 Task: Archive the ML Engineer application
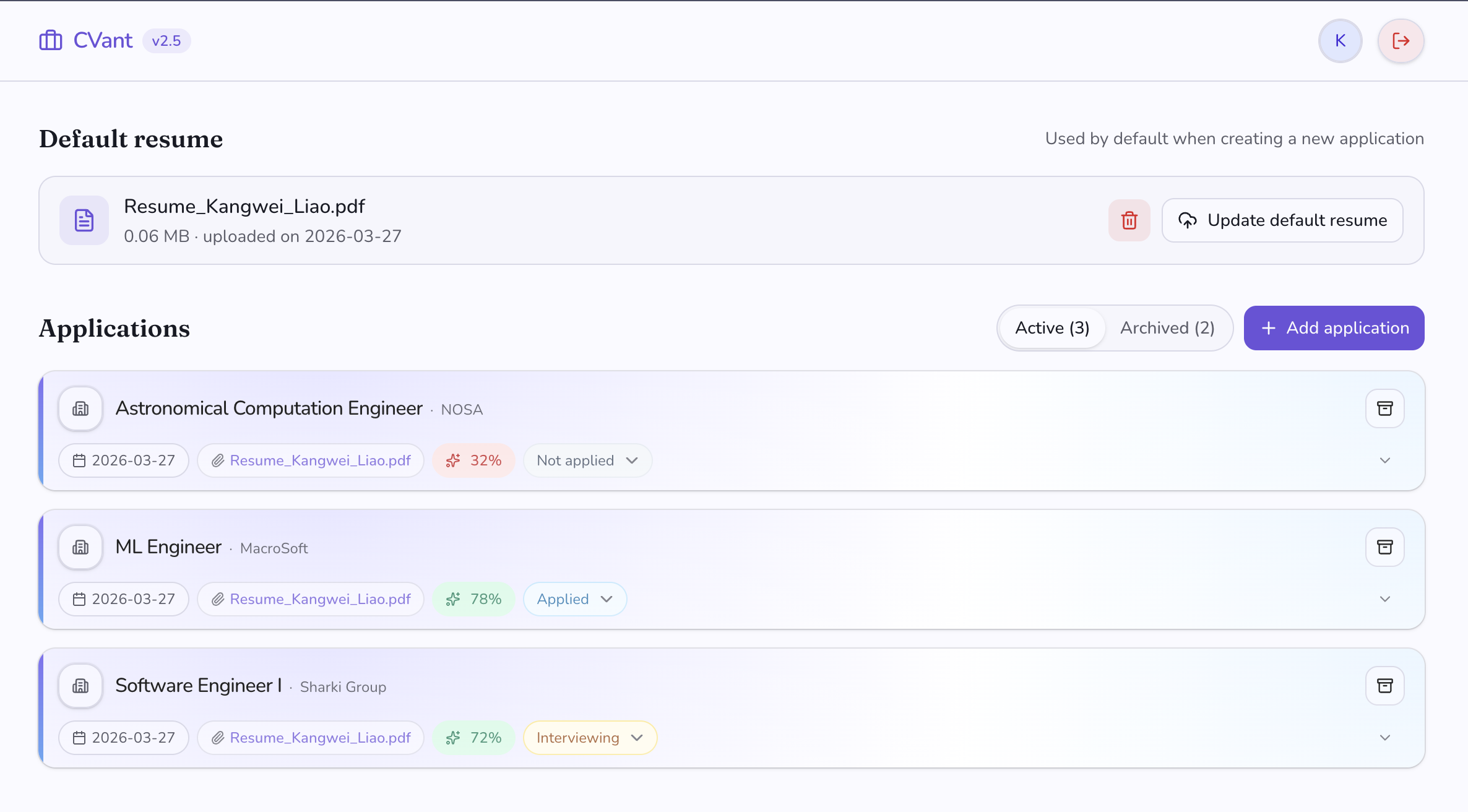1384,547
